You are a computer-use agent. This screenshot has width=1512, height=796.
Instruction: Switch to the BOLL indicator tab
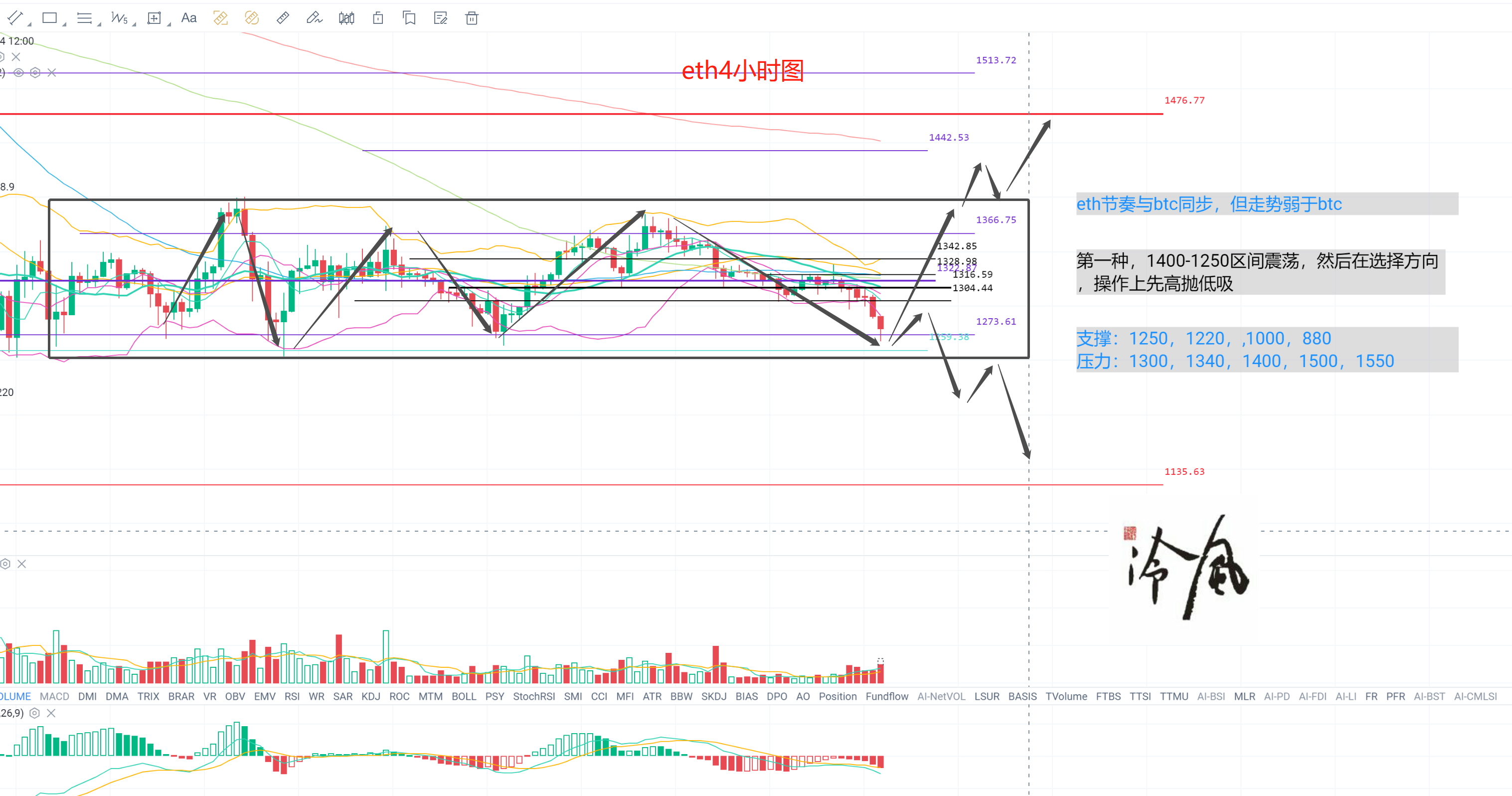464,696
